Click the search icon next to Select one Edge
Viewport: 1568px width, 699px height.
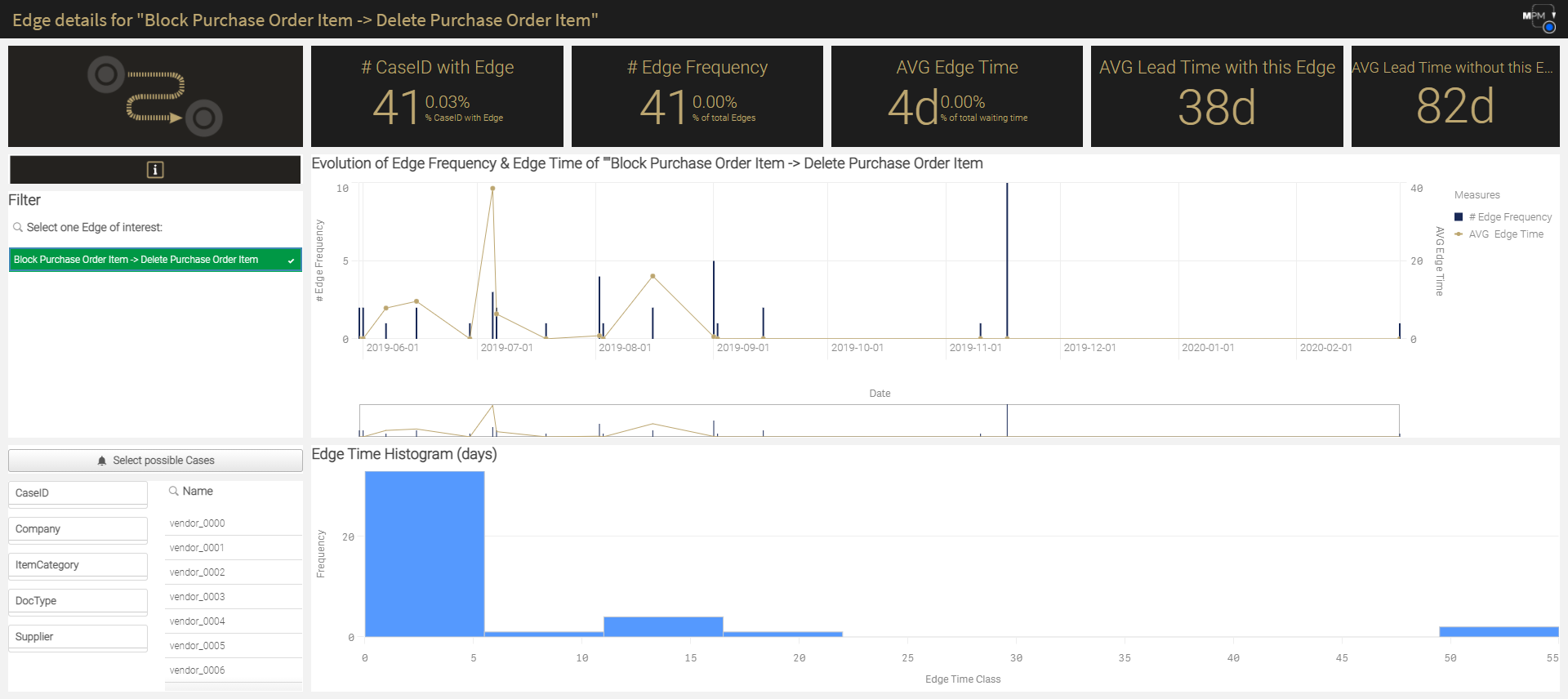pos(17,228)
